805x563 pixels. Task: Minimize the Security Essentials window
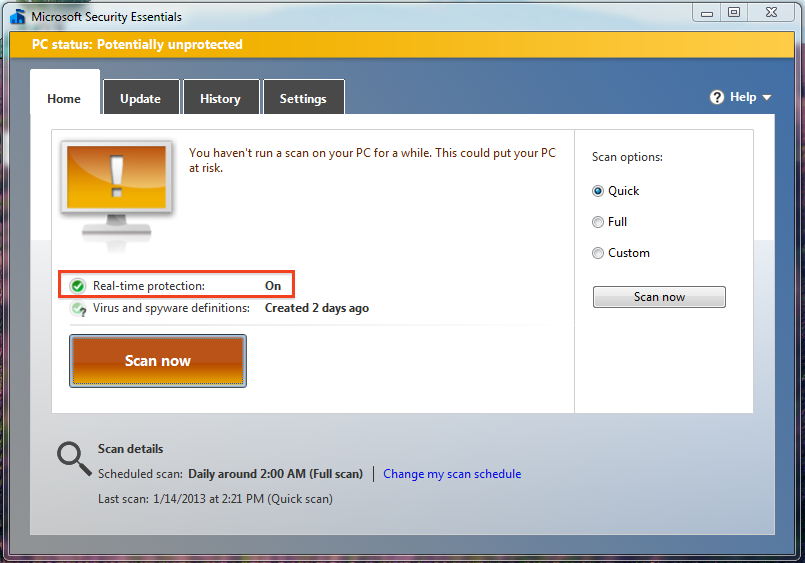[x=707, y=13]
